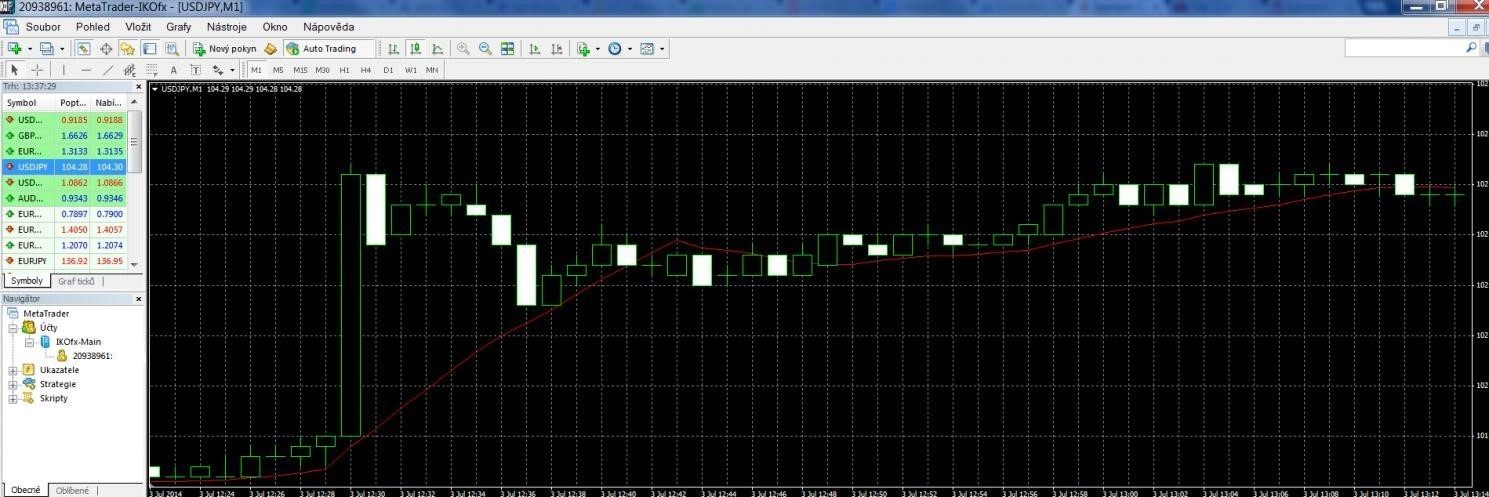Toggle the Market Watch window icon
This screenshot has height=497, width=1489.
[x=84, y=48]
